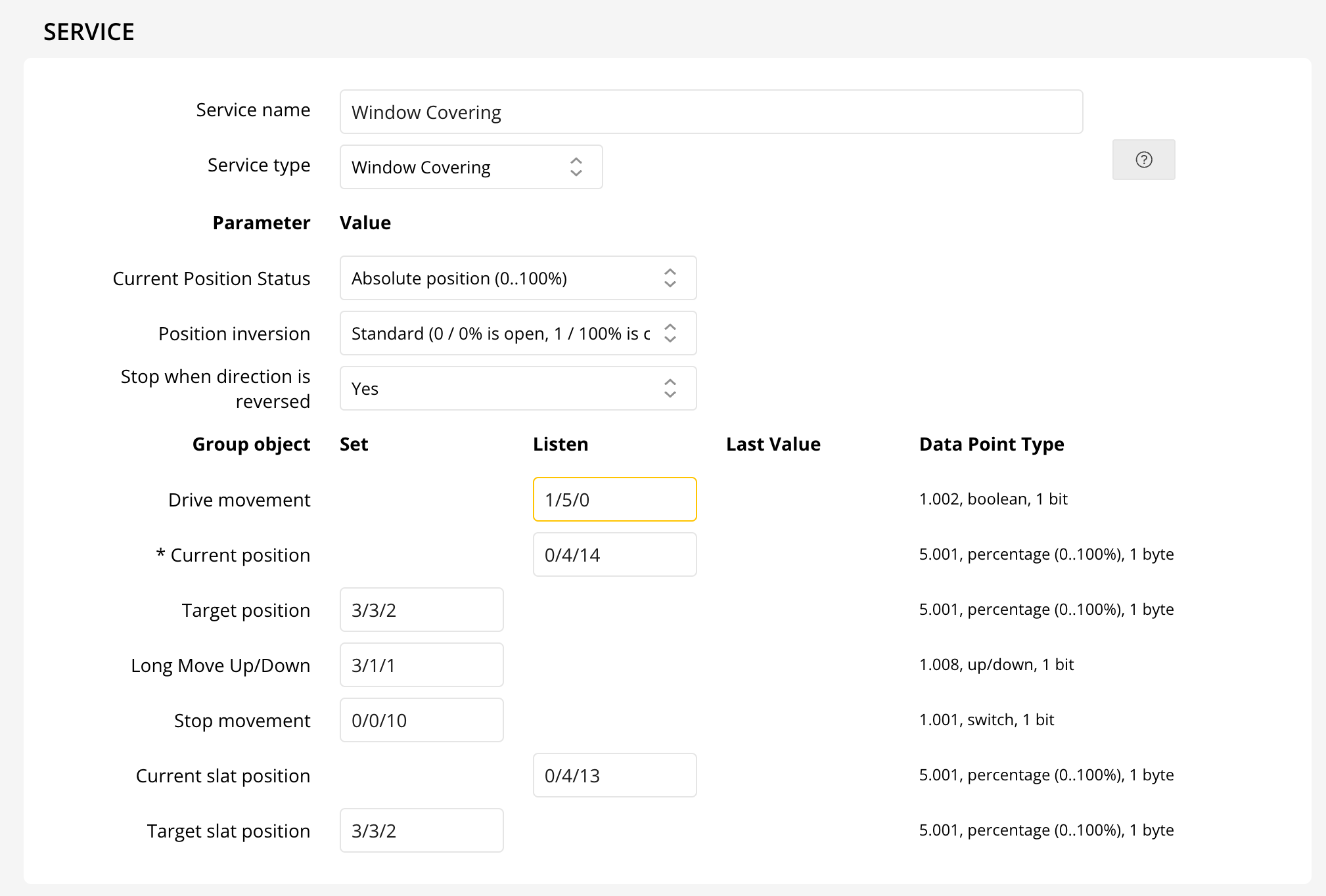Click chevron arrows on Standard inversion selector

coord(670,333)
